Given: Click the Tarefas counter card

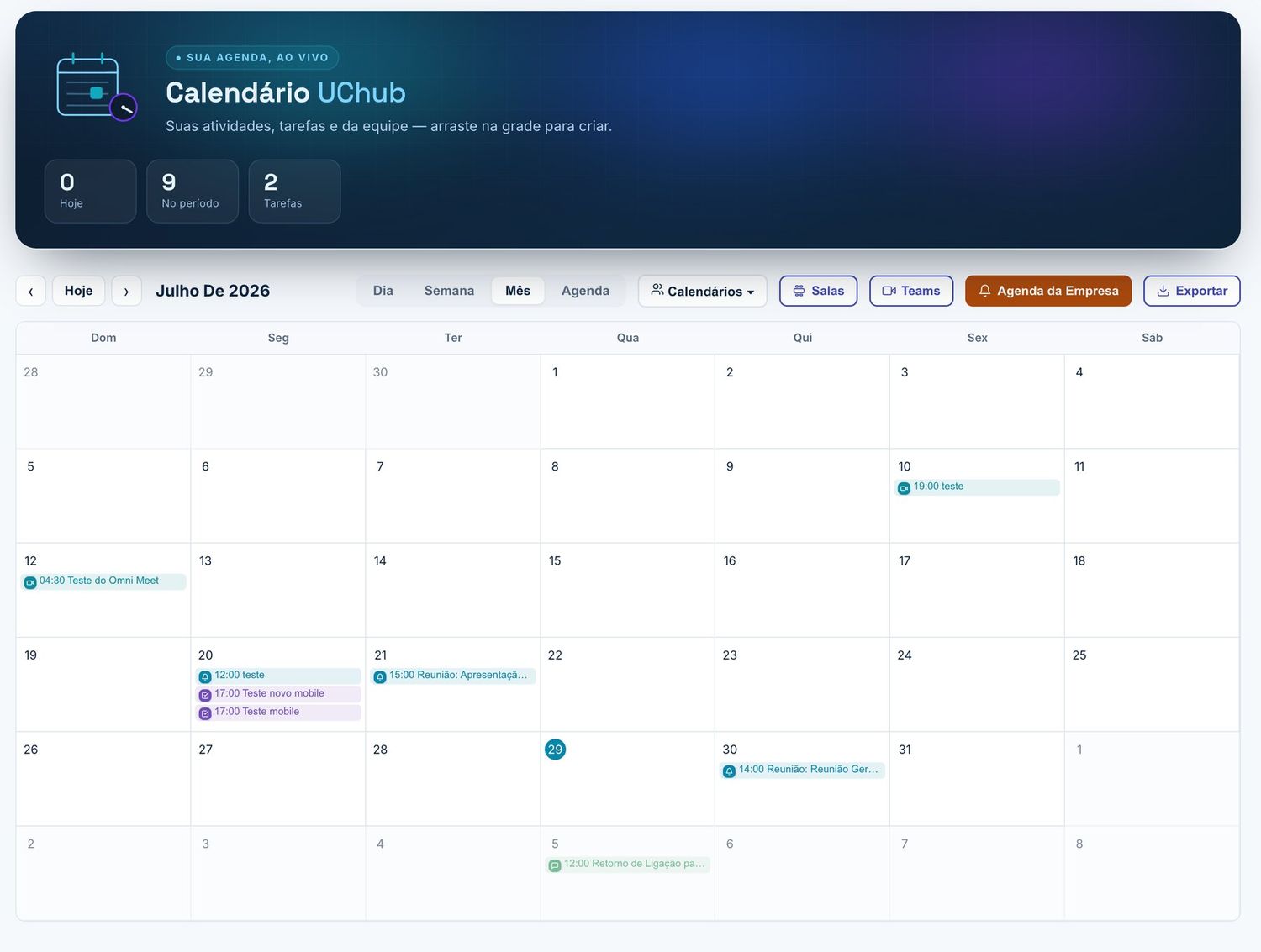Looking at the screenshot, I should pyautogui.click(x=295, y=192).
